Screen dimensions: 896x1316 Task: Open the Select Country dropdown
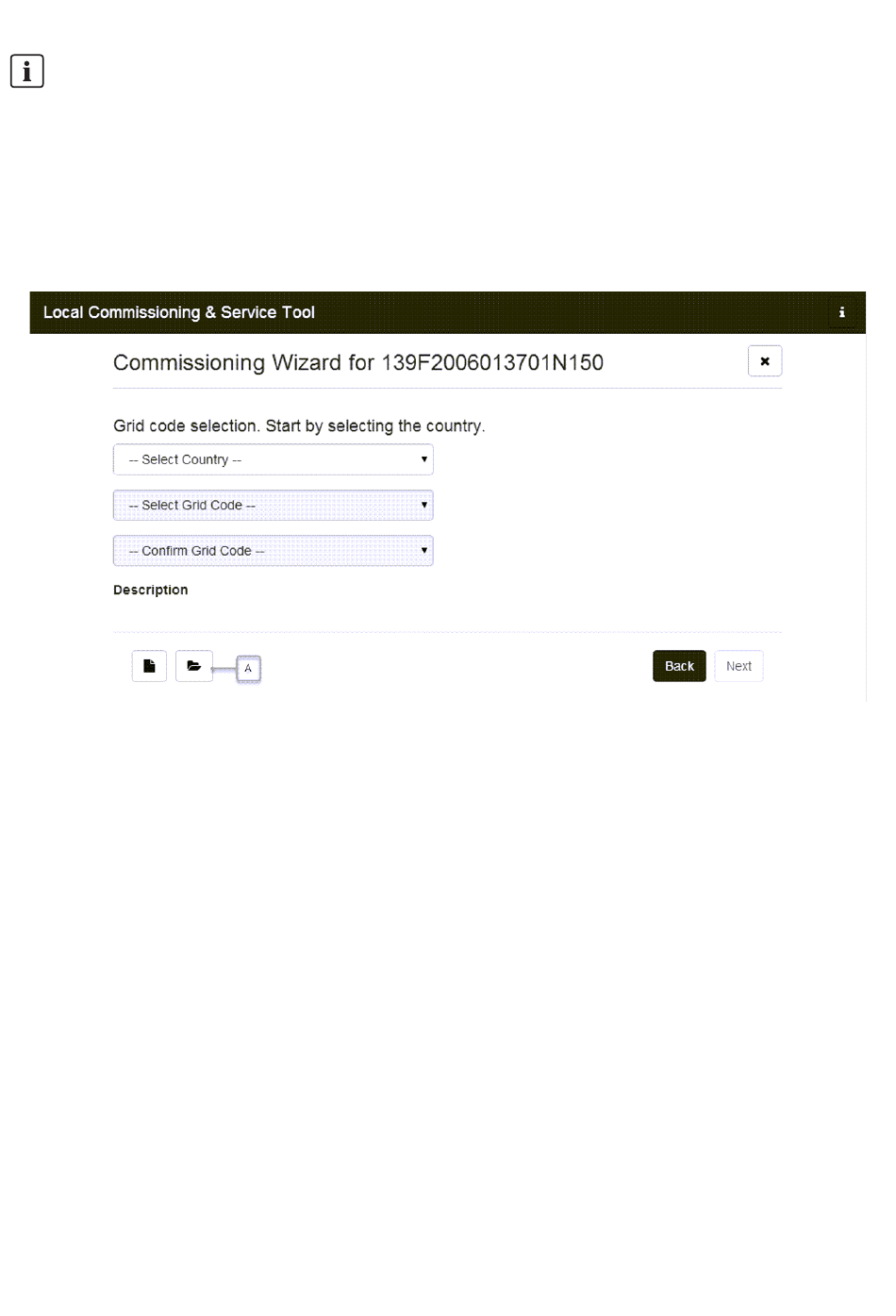[x=274, y=459]
